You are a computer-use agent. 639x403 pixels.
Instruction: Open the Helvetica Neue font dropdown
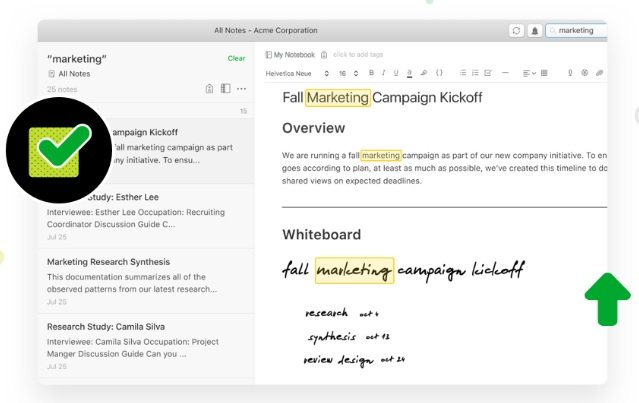297,73
